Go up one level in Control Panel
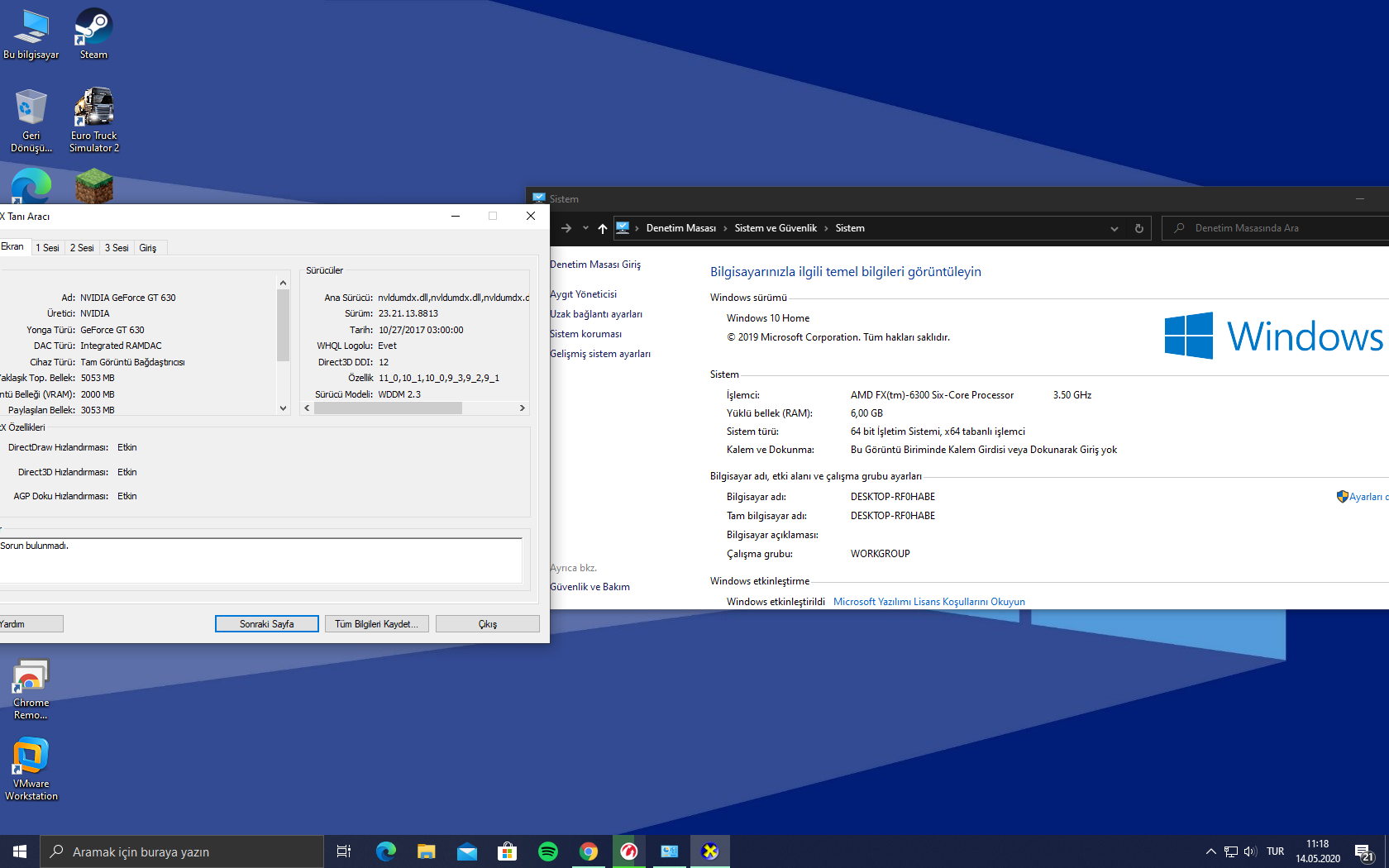Viewport: 1389px width, 868px height. coord(602,229)
